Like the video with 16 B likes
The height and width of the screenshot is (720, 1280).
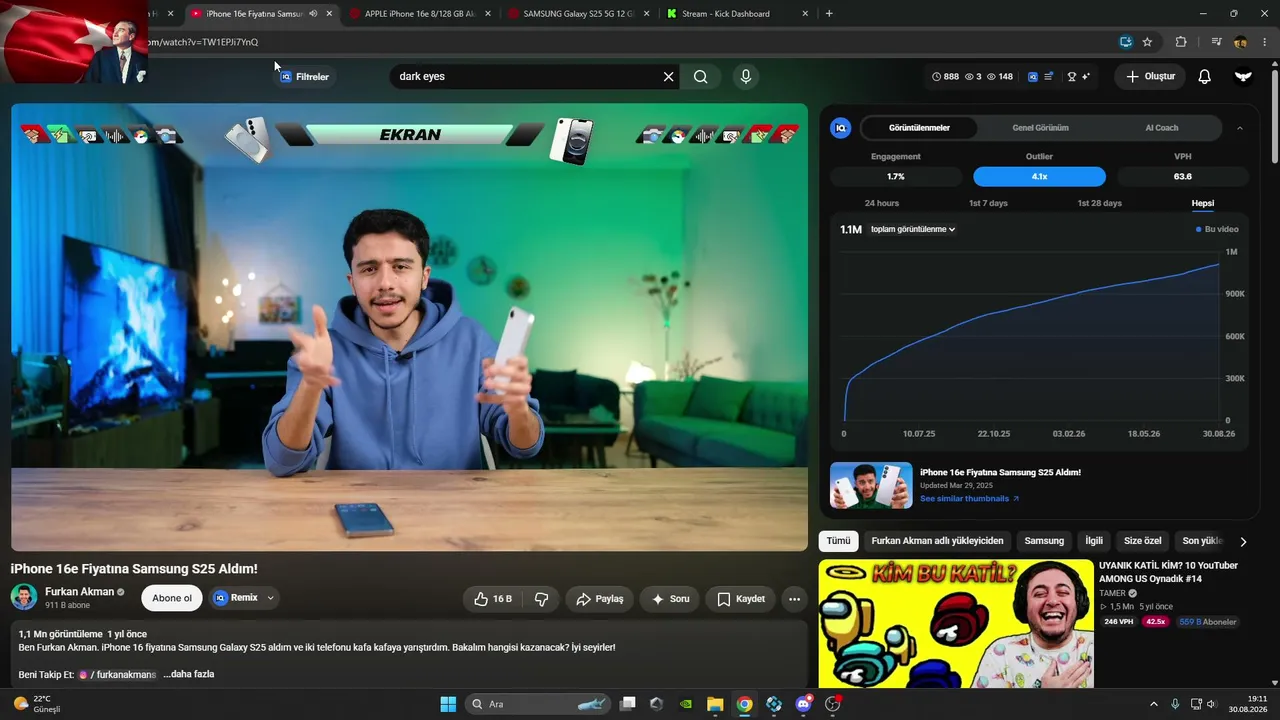(x=493, y=599)
